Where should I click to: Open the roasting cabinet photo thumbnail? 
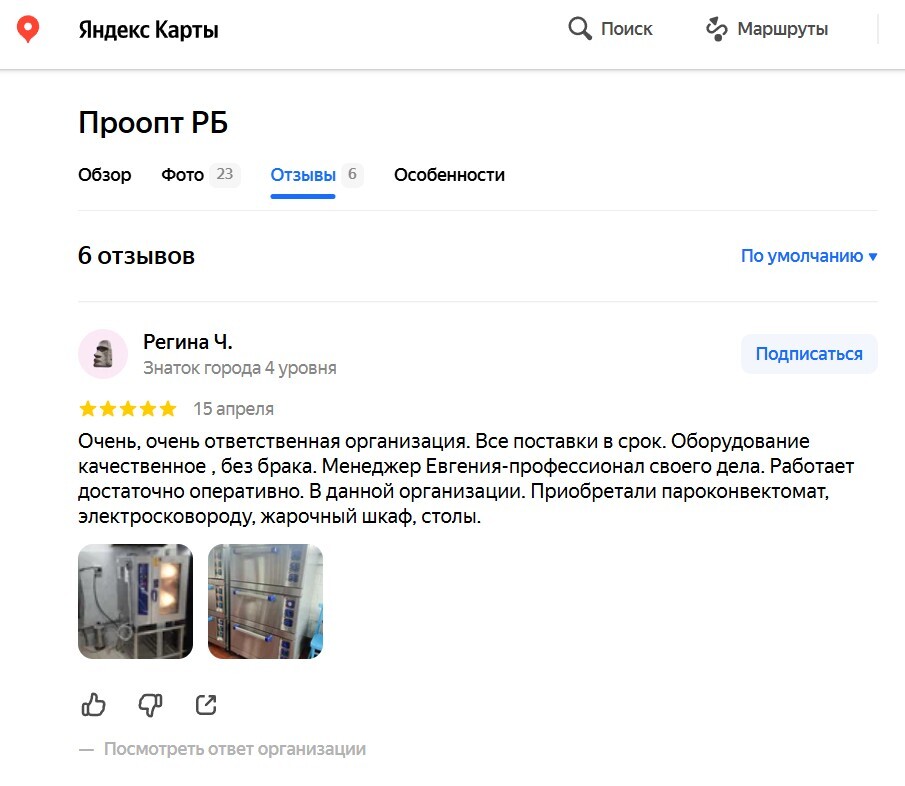click(265, 601)
